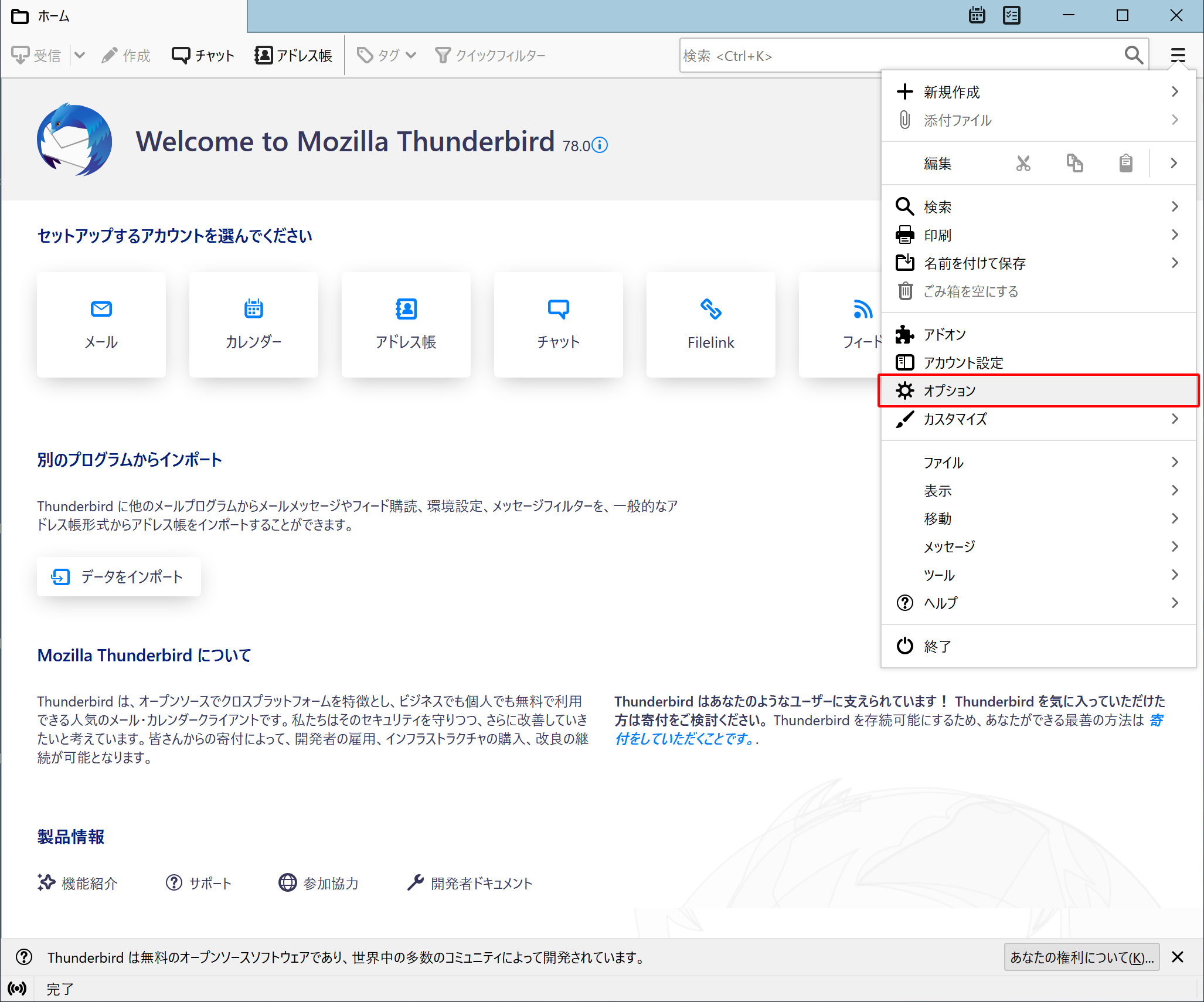Open アドレス帳 from the toolbar

point(293,56)
